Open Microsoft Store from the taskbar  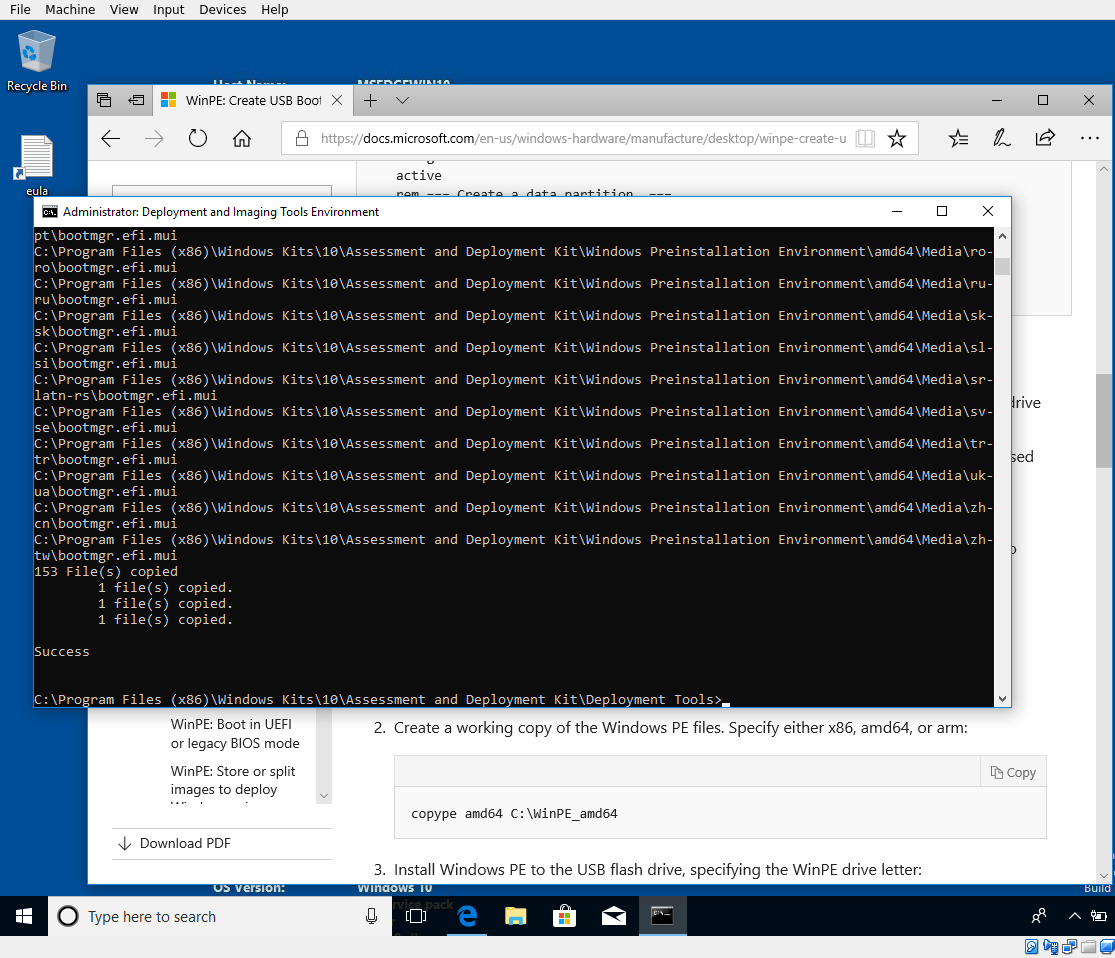[x=565, y=916]
